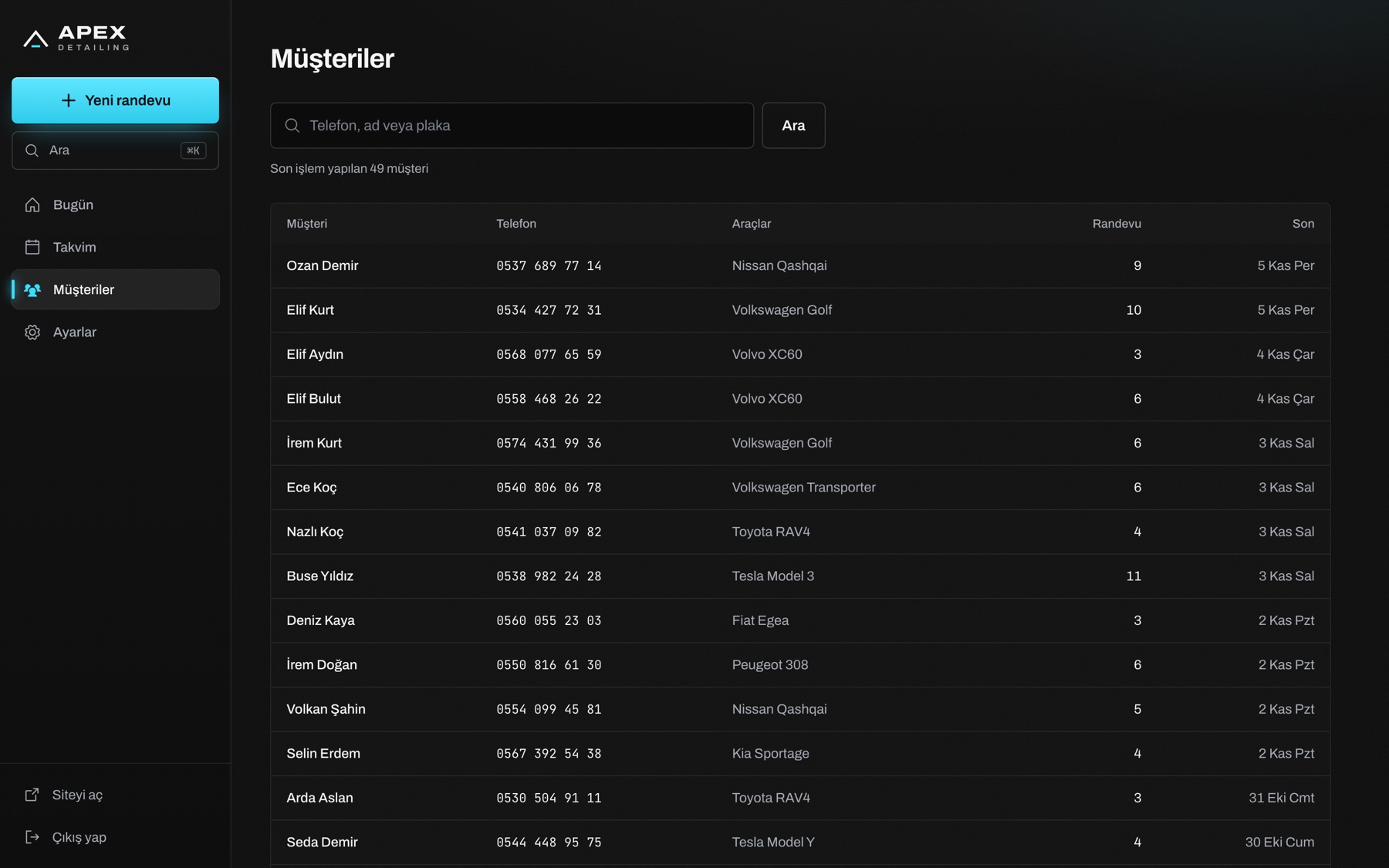
Task: Click the Müşteri column header
Action: click(306, 224)
